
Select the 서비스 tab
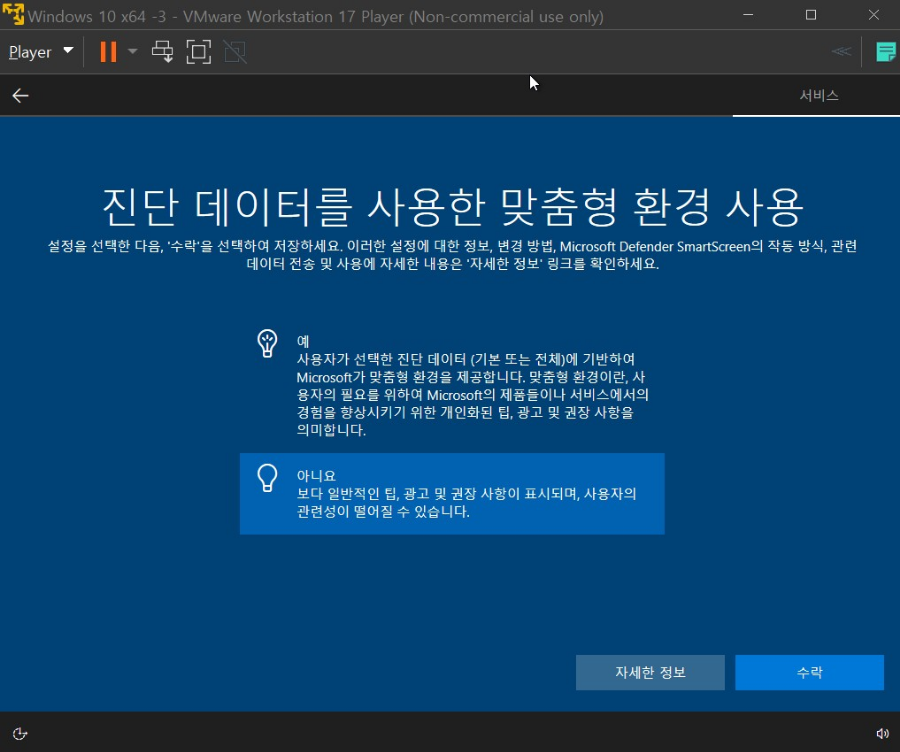819,95
